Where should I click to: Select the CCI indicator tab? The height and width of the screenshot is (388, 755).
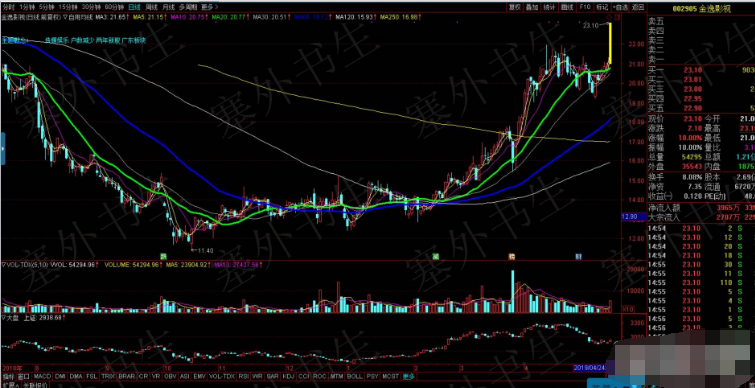303,376
